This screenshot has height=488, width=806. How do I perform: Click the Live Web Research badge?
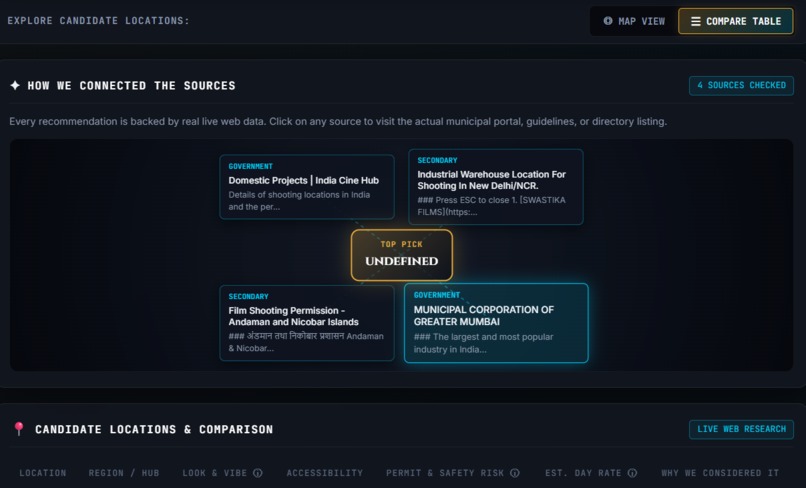coord(741,429)
